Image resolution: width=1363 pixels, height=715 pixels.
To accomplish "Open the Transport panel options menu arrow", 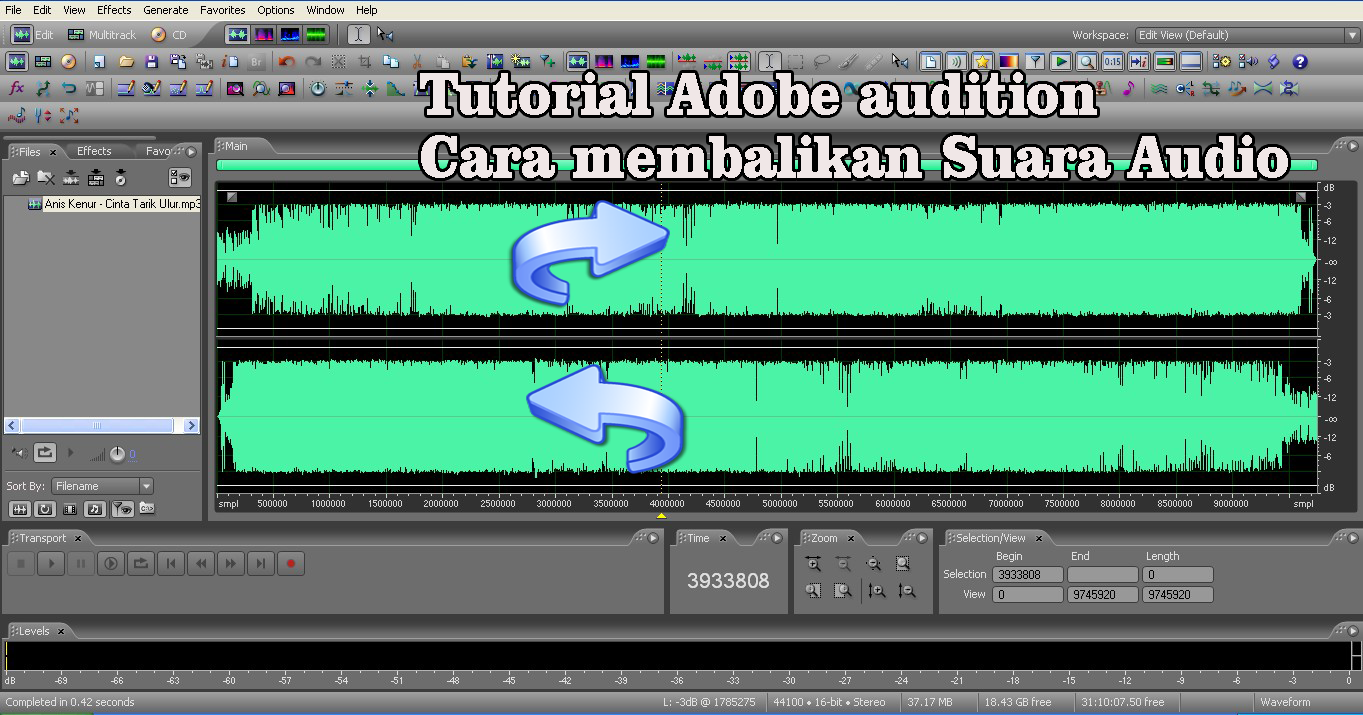I will (x=653, y=538).
